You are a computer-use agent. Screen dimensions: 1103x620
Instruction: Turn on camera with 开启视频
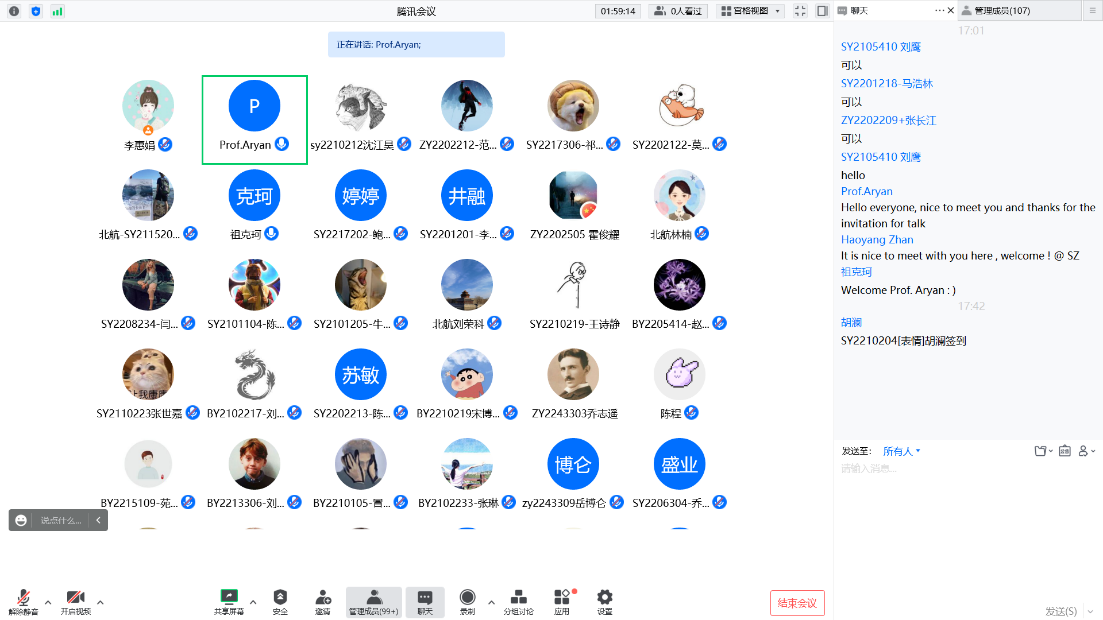pyautogui.click(x=75, y=598)
